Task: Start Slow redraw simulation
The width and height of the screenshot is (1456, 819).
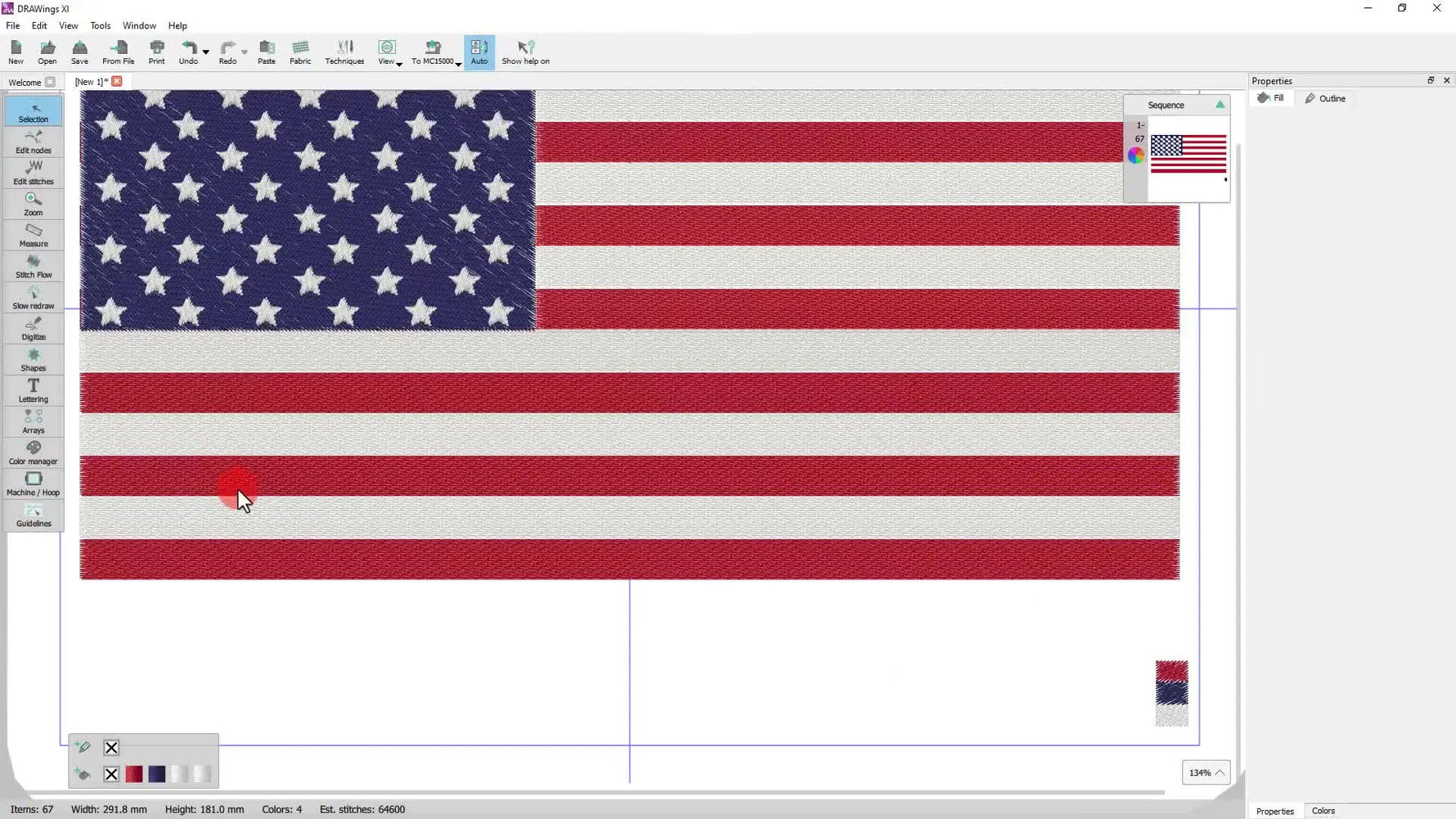Action: (x=34, y=297)
